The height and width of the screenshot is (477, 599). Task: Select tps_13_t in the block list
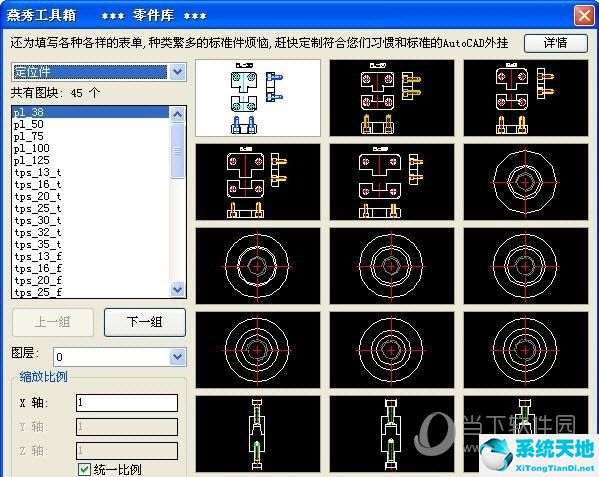[x=91, y=172]
